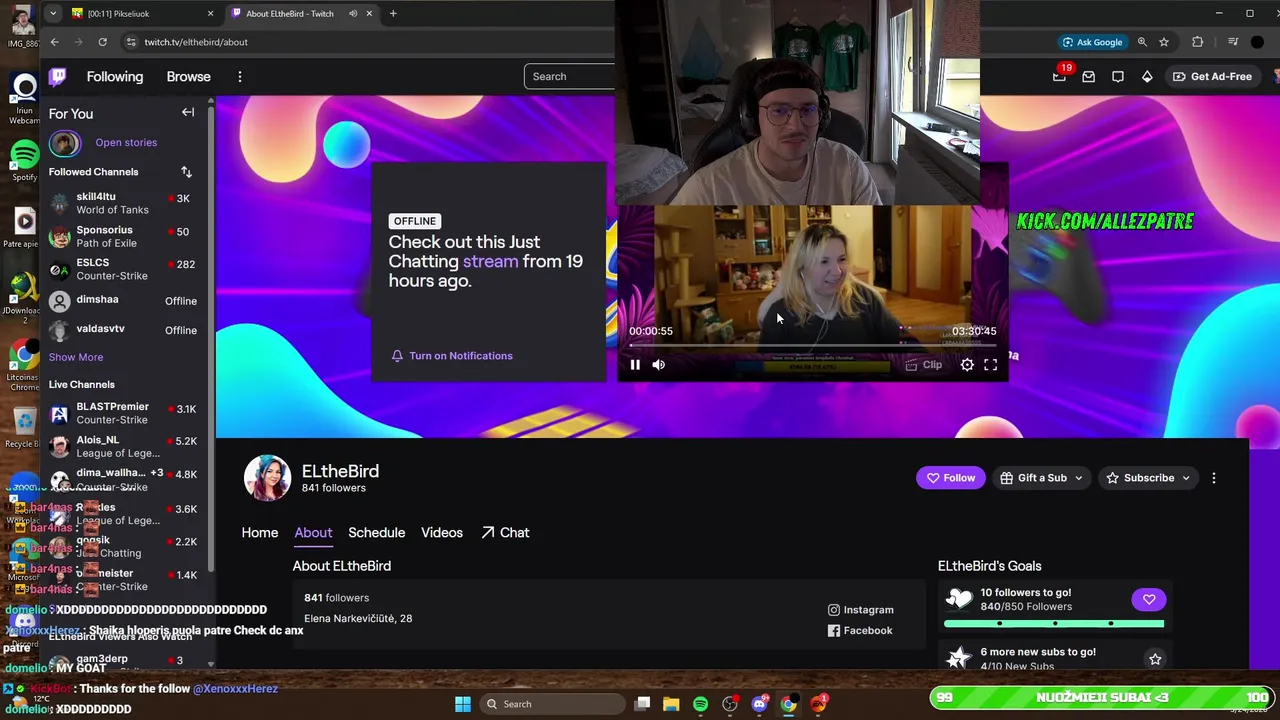The image size is (1280, 720).
Task: Open Chrome extensions puzzle icon
Action: 1197,42
